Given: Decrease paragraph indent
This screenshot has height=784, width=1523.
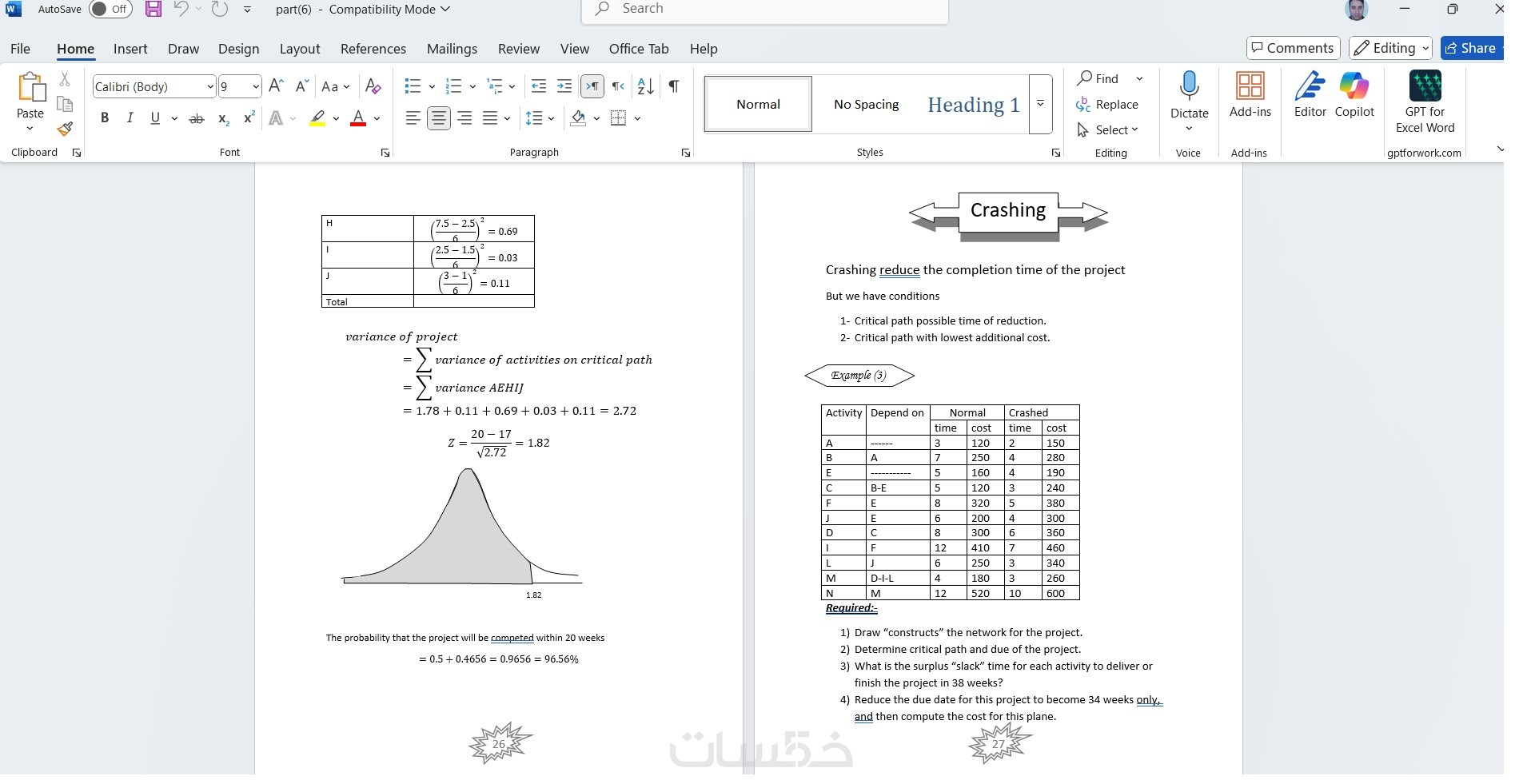Looking at the screenshot, I should (x=539, y=86).
